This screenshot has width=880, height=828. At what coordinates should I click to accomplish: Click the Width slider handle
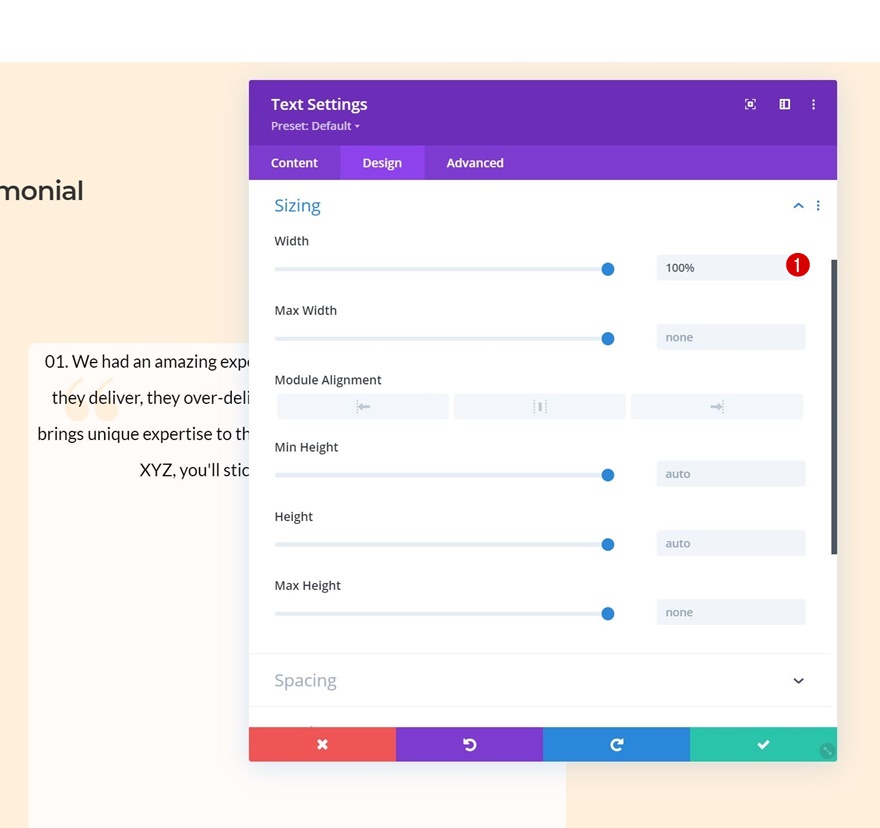pyautogui.click(x=607, y=269)
